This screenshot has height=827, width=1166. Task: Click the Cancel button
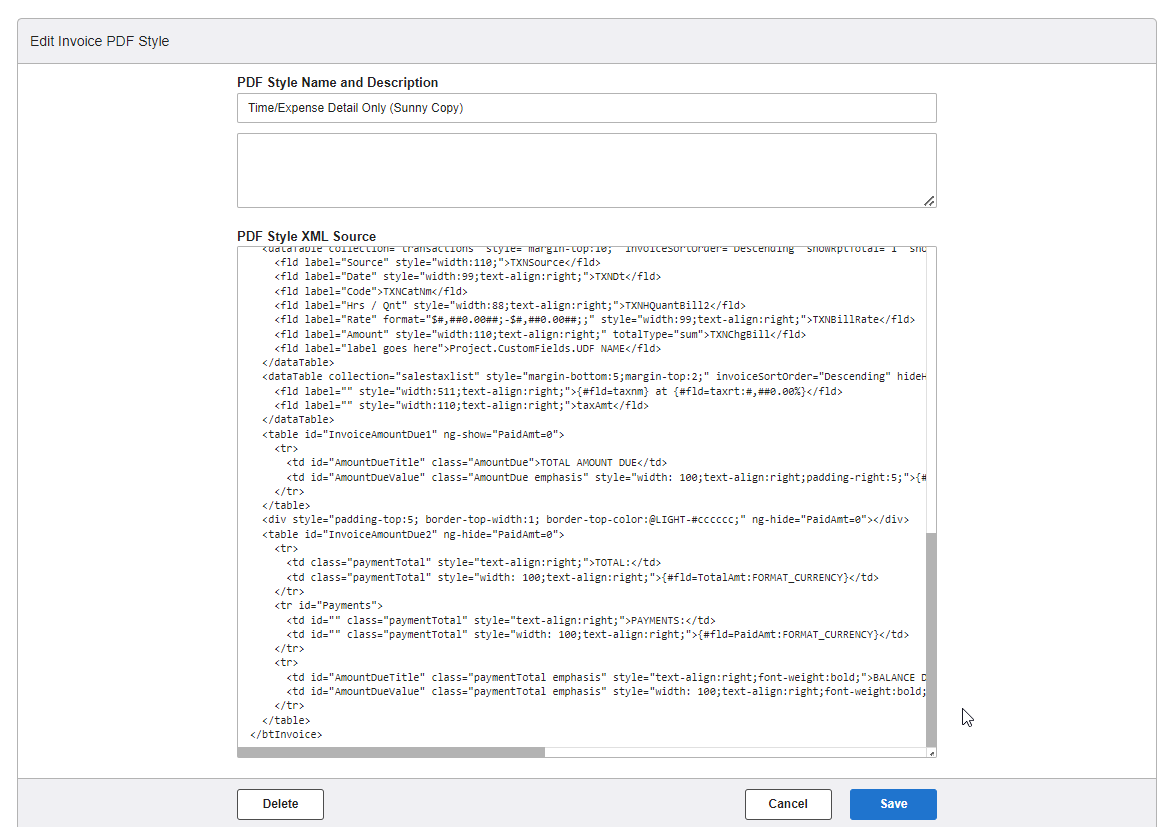787,804
